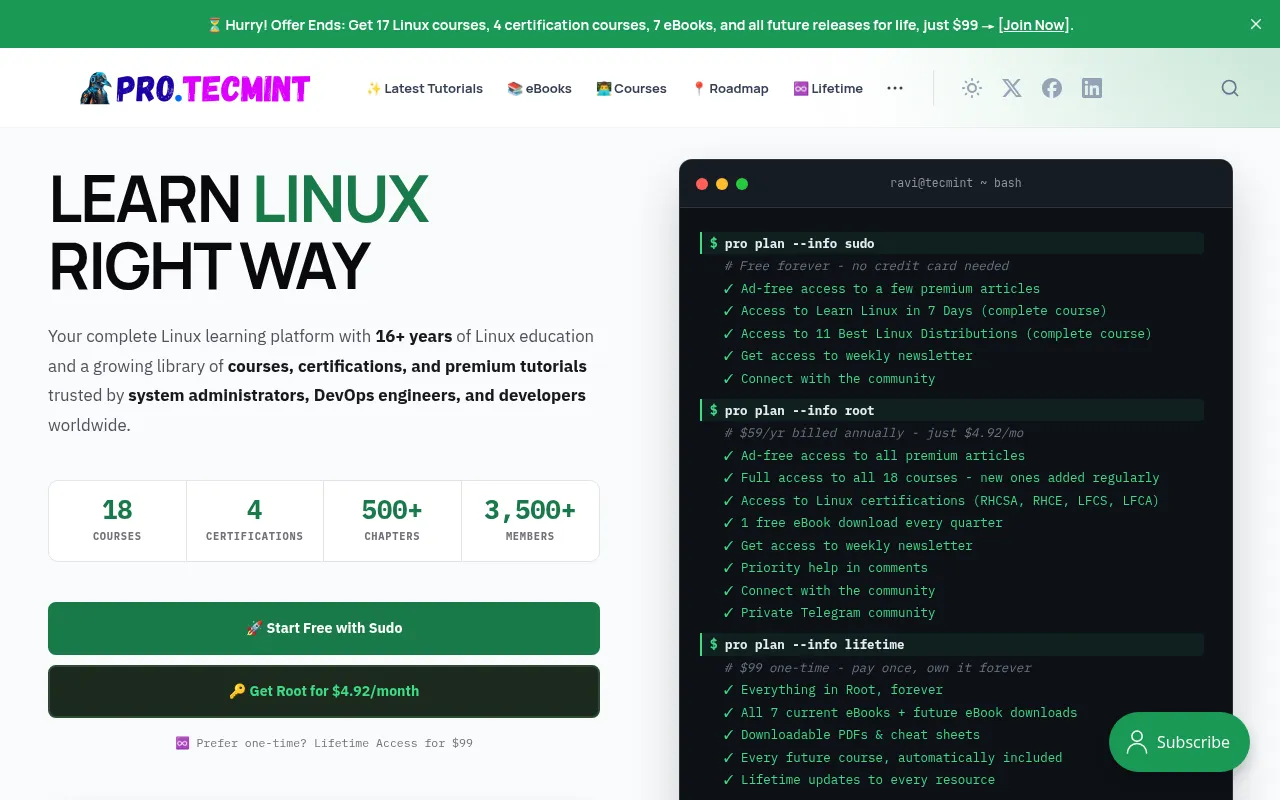This screenshot has height=800, width=1280.
Task: Click the 18 Courses stat
Action: 117,521
